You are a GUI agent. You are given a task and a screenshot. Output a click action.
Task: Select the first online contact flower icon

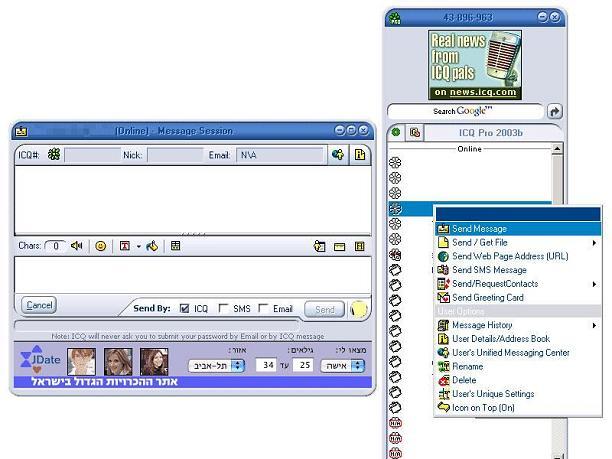coord(395,162)
